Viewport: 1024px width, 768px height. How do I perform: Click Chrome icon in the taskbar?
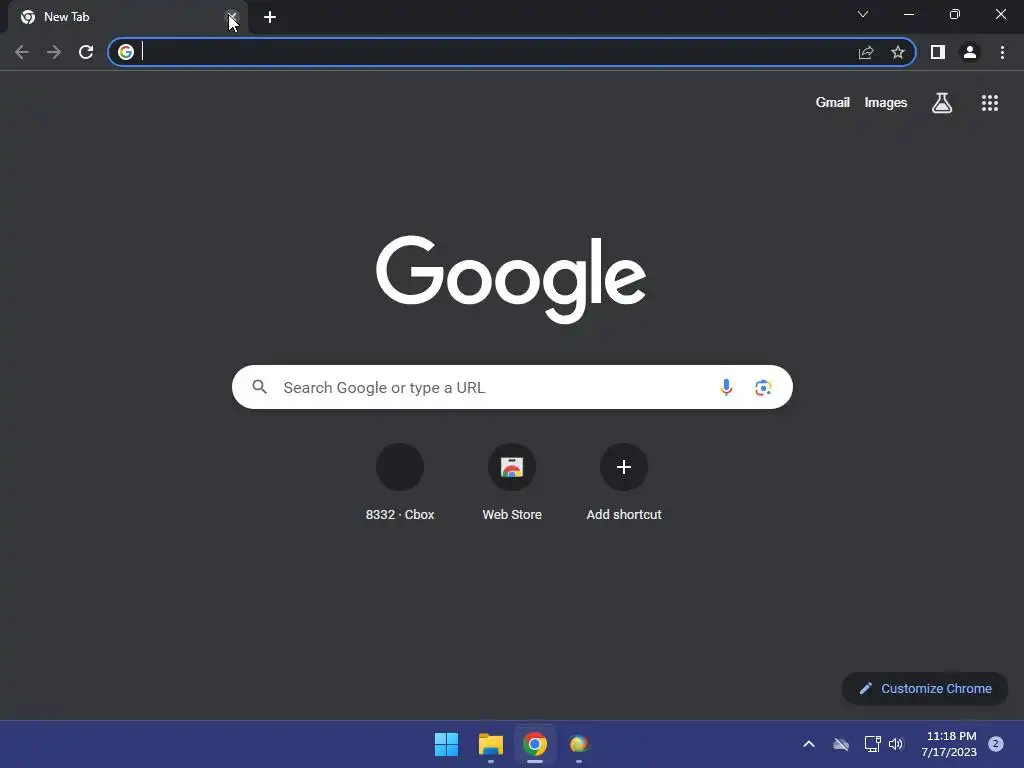535,744
